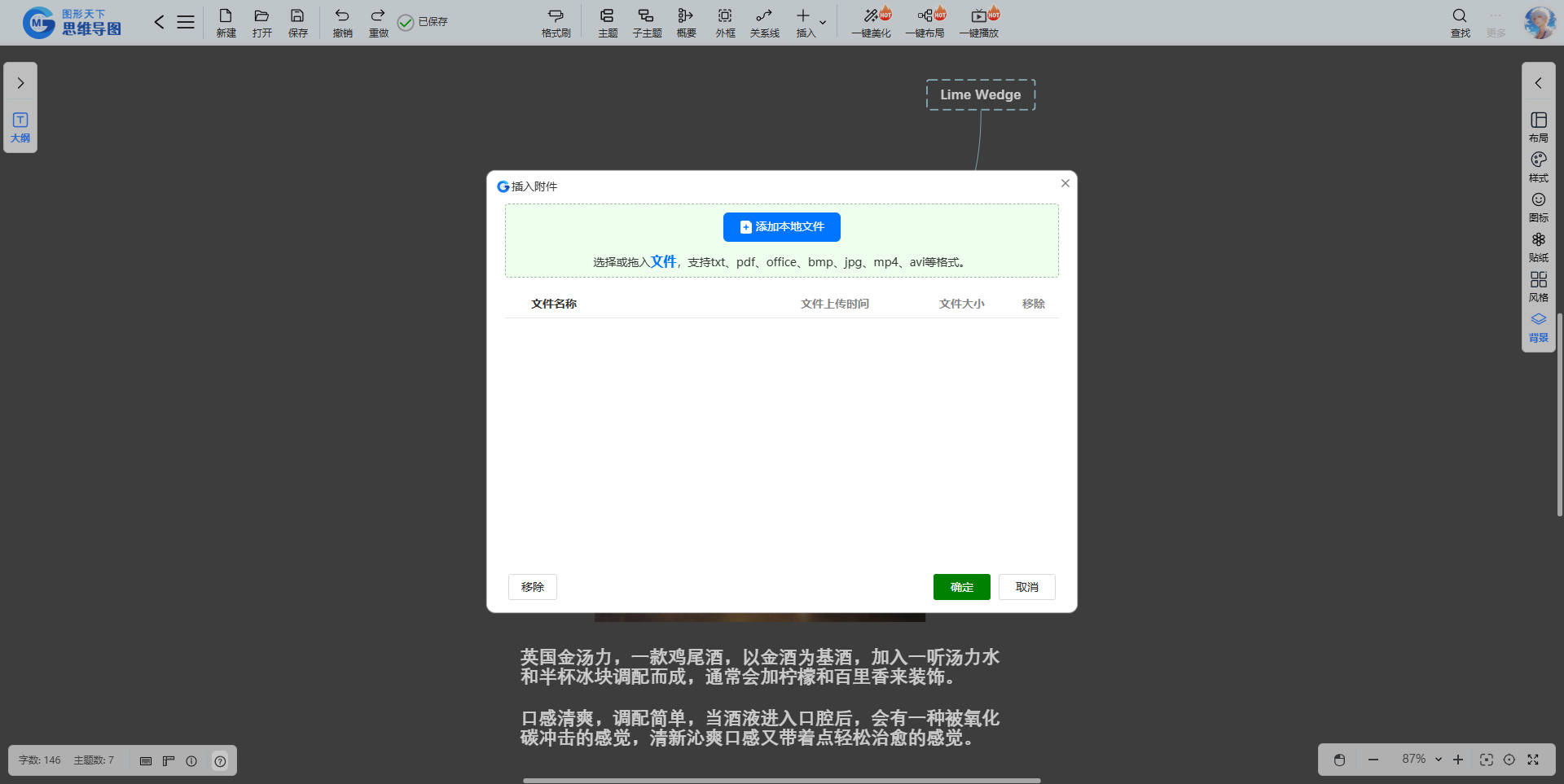Click the 外框 boundary frame icon
1564x784 pixels.
[725, 22]
